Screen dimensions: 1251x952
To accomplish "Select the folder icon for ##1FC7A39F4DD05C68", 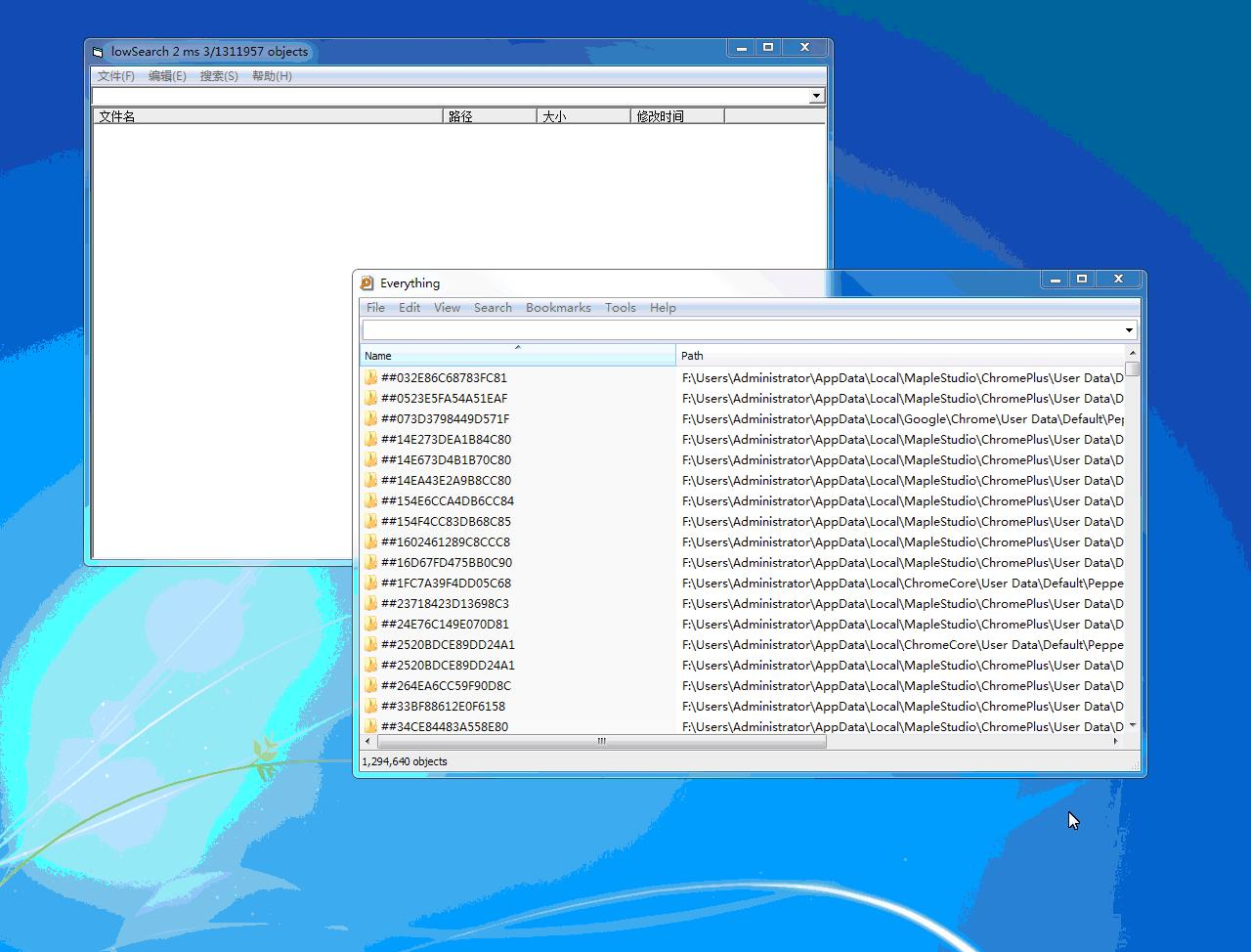I will (x=370, y=584).
